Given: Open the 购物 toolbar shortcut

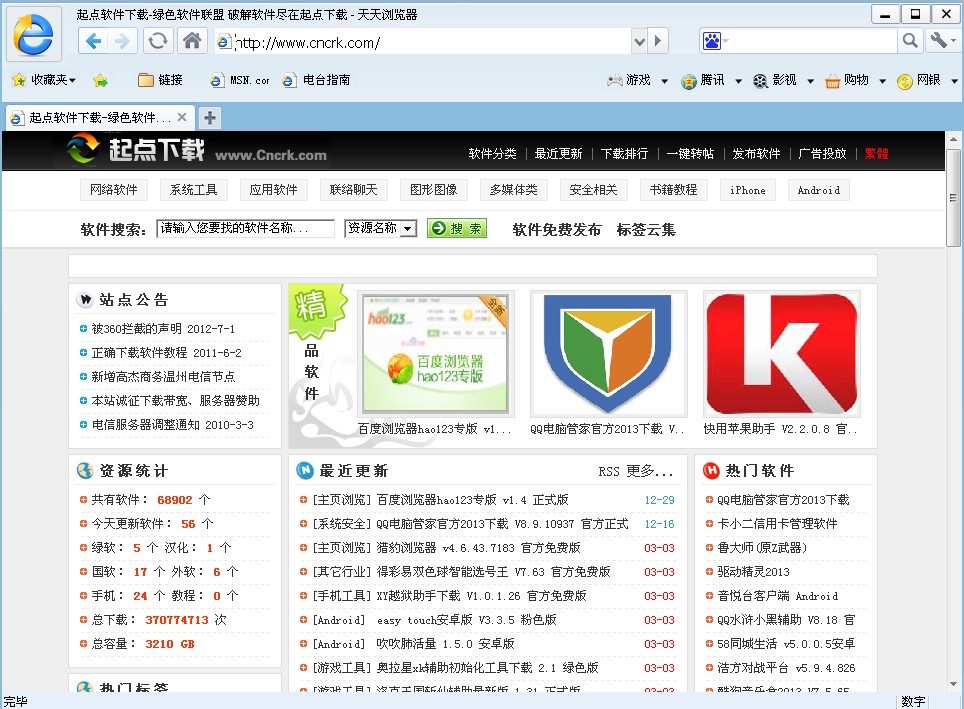Looking at the screenshot, I should click(847, 80).
